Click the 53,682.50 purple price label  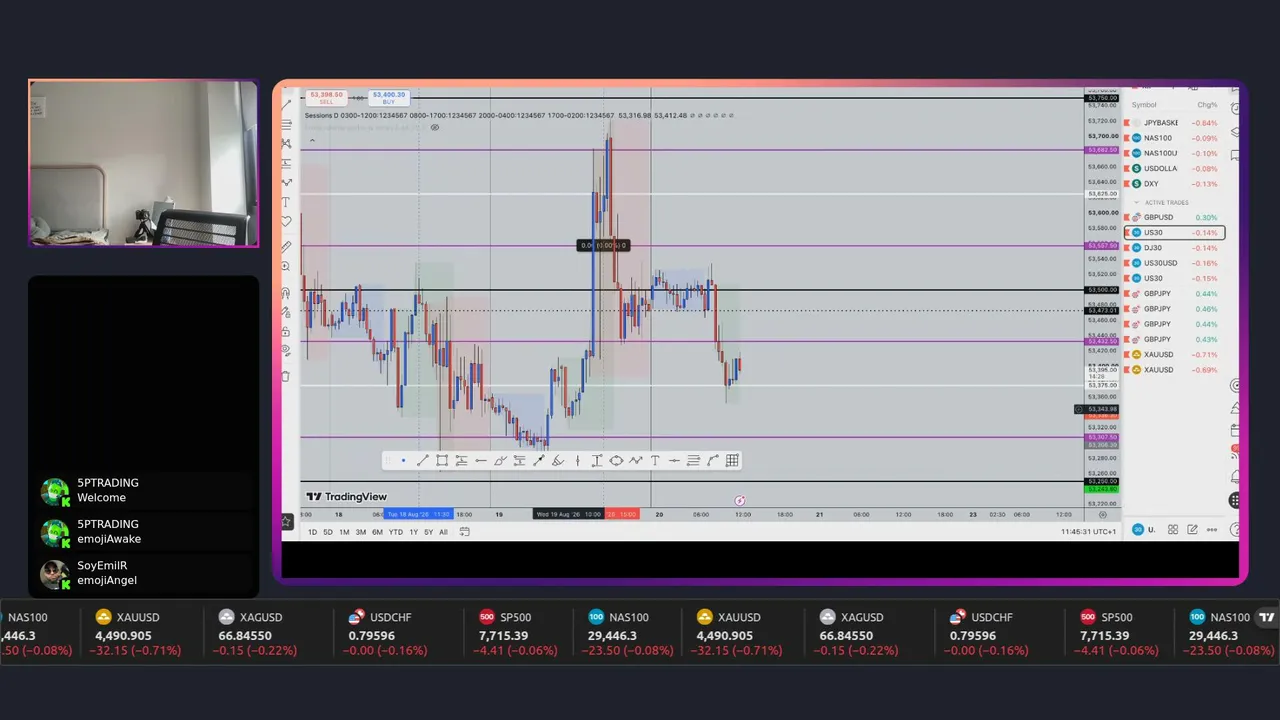coord(1102,150)
